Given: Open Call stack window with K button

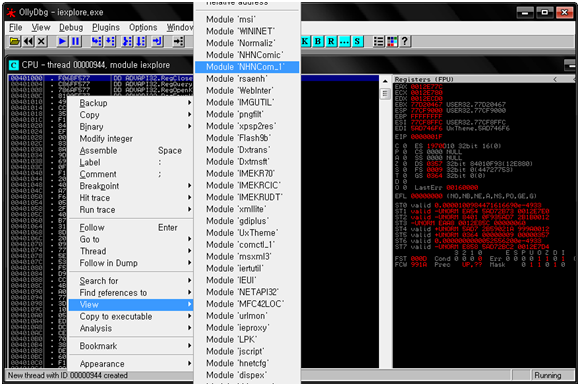Looking at the screenshot, I should pyautogui.click(x=305, y=41).
